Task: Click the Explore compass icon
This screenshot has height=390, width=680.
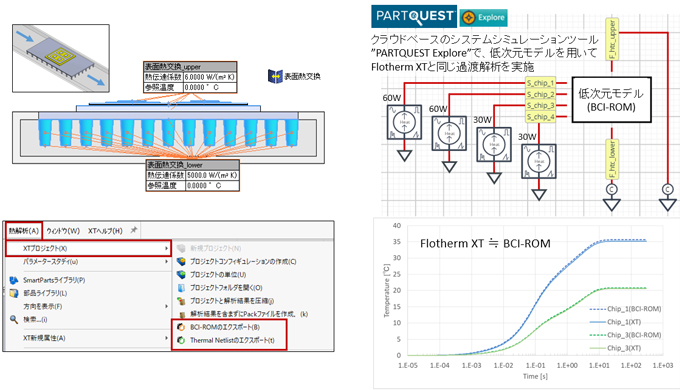Action: [468, 18]
